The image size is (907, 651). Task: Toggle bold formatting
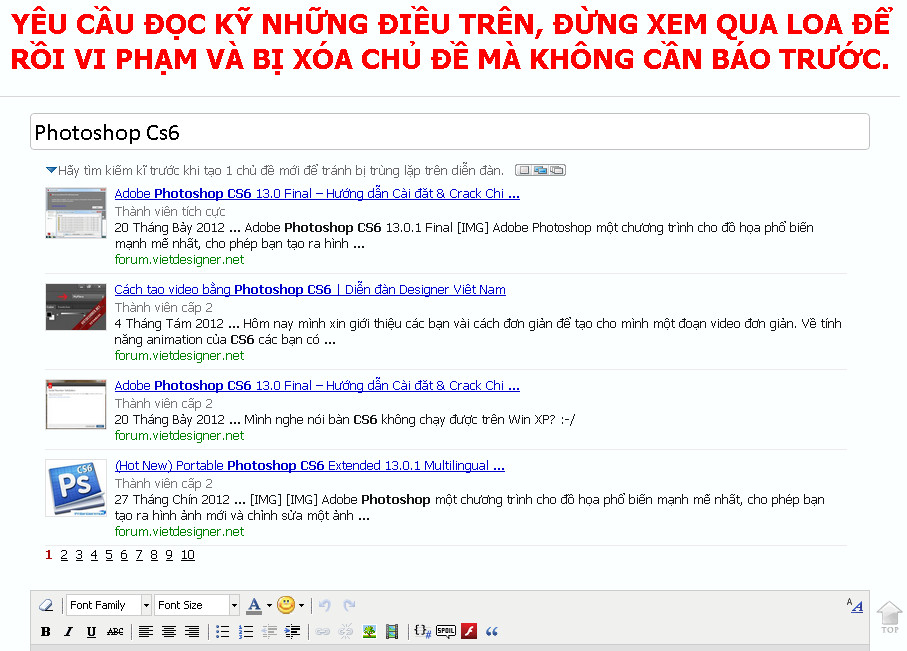point(46,631)
